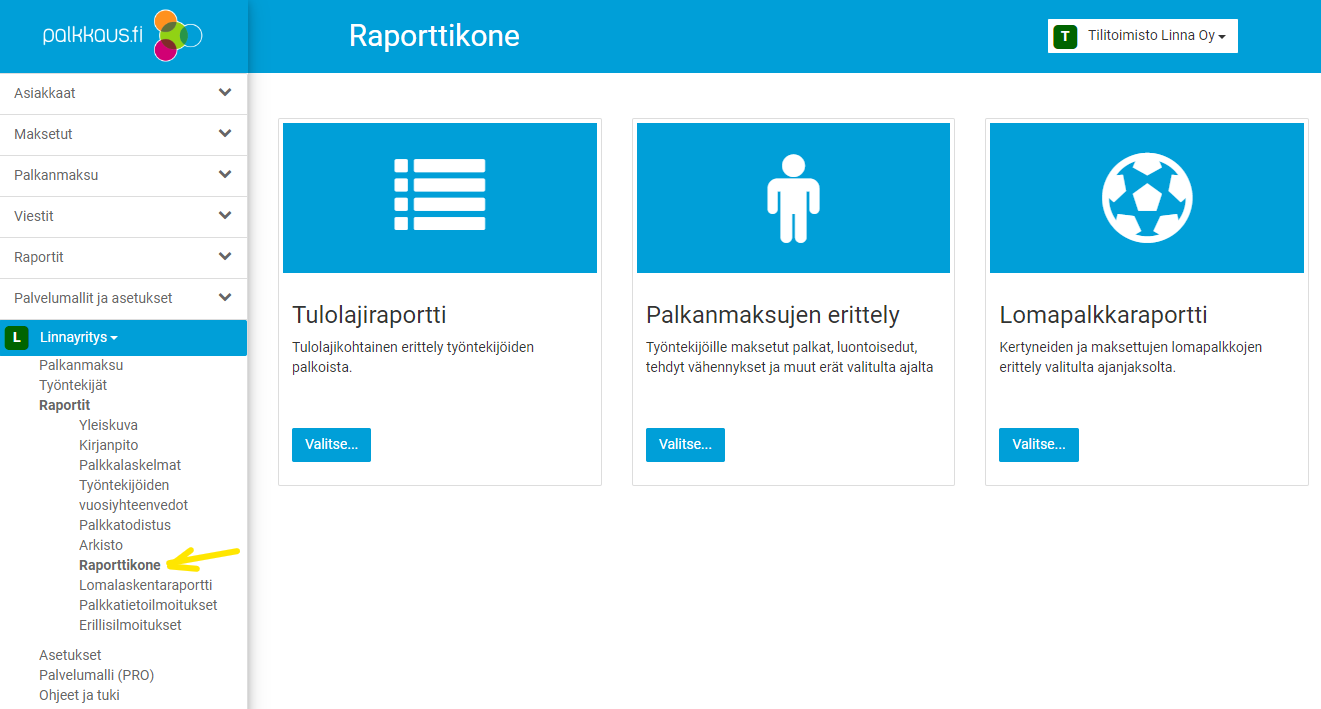The width and height of the screenshot is (1321, 709).
Task: Click the green T avatar for Tilitoimisto Linna
Action: click(x=1065, y=36)
